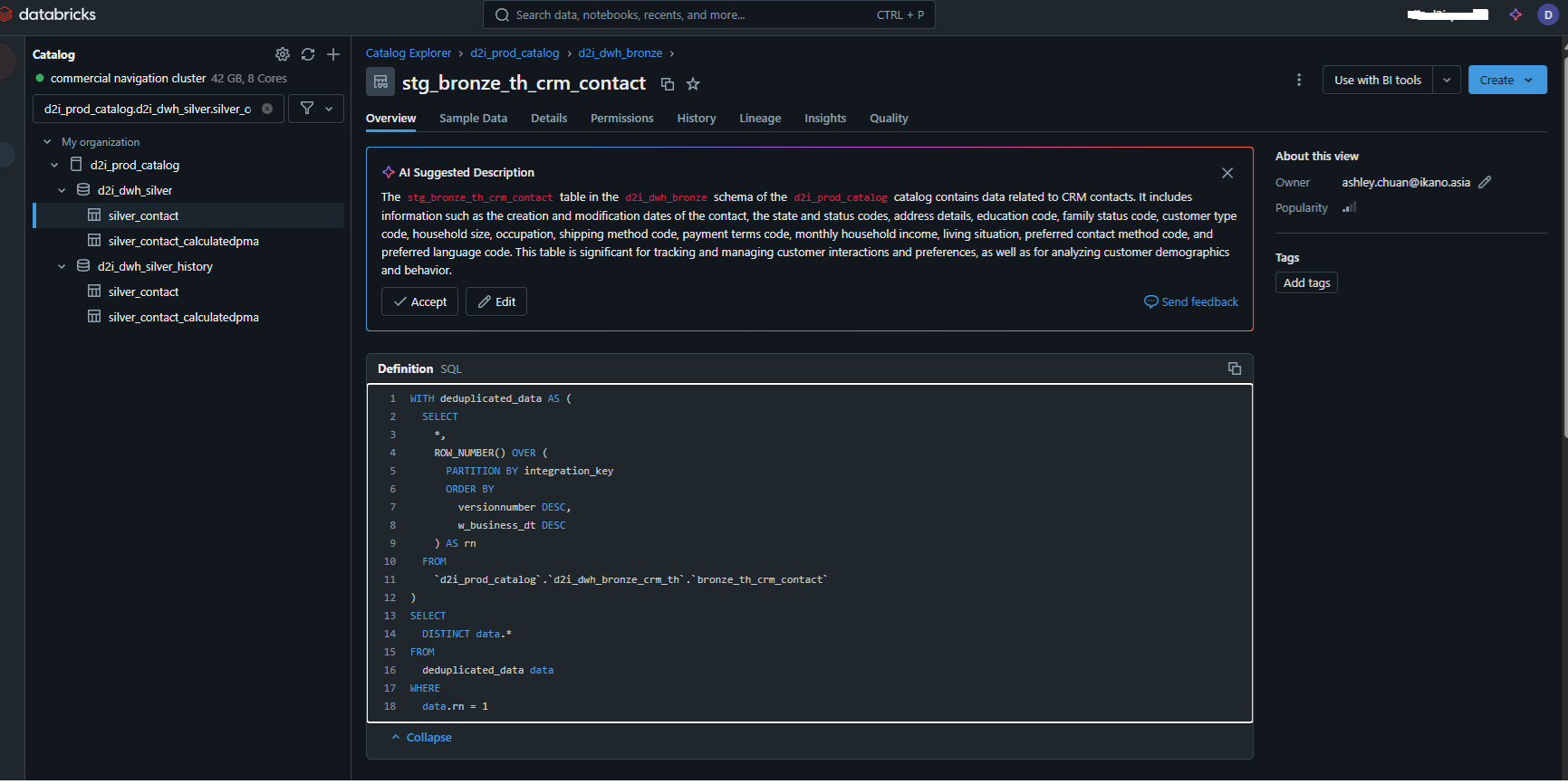
Task: Open Catalog settings gear icon
Action: (283, 54)
